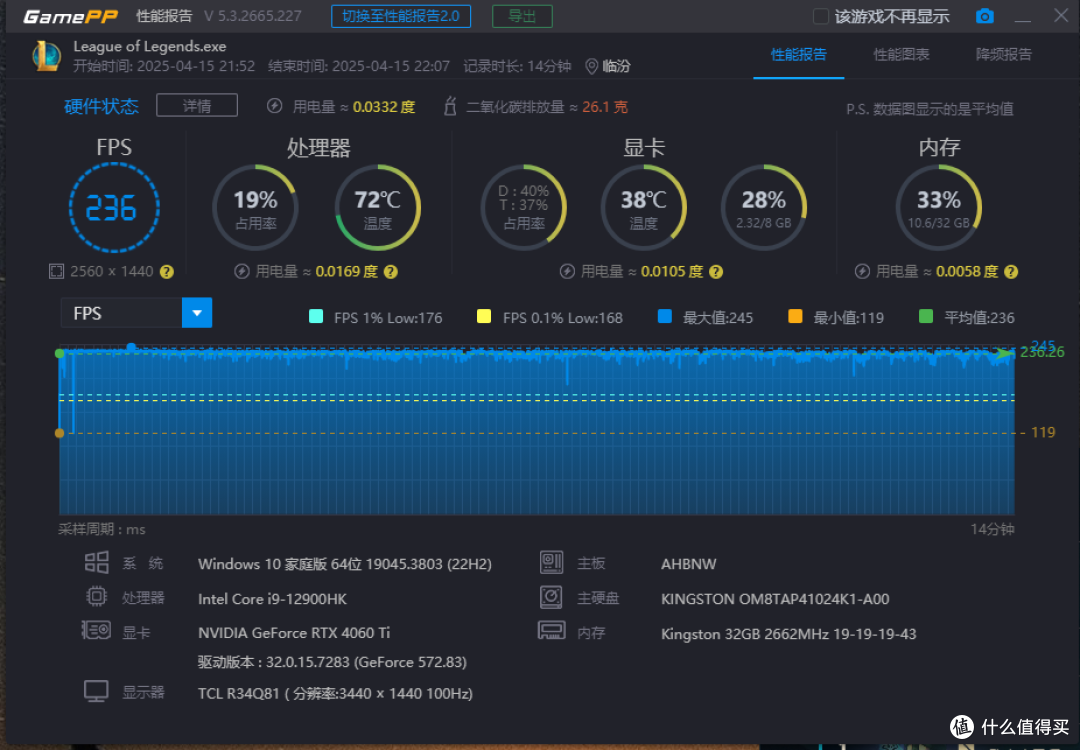Click the resolution icon beside 2560 x 1440
Viewport: 1080px width, 750px height.
56,271
